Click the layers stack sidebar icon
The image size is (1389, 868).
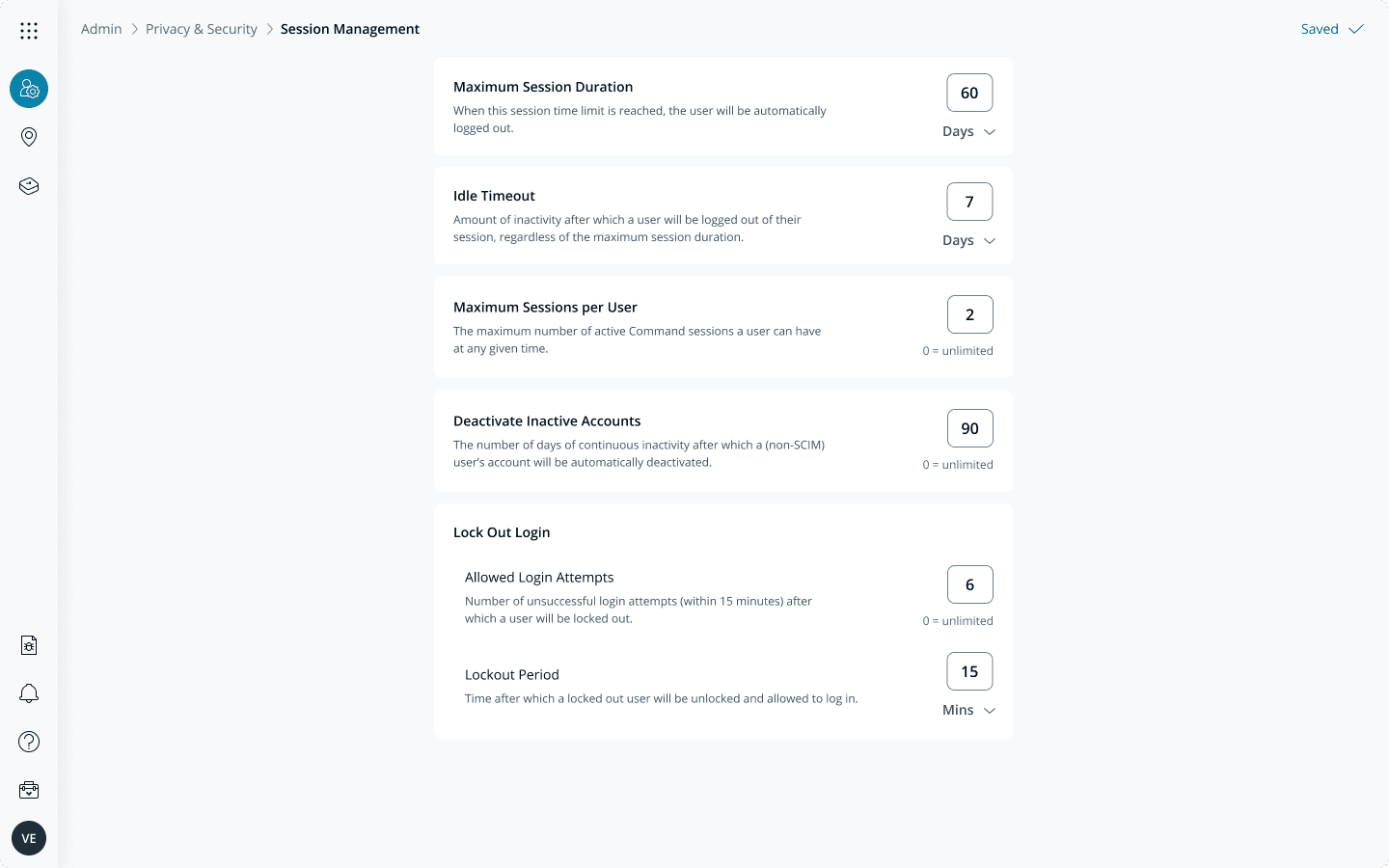tap(28, 185)
